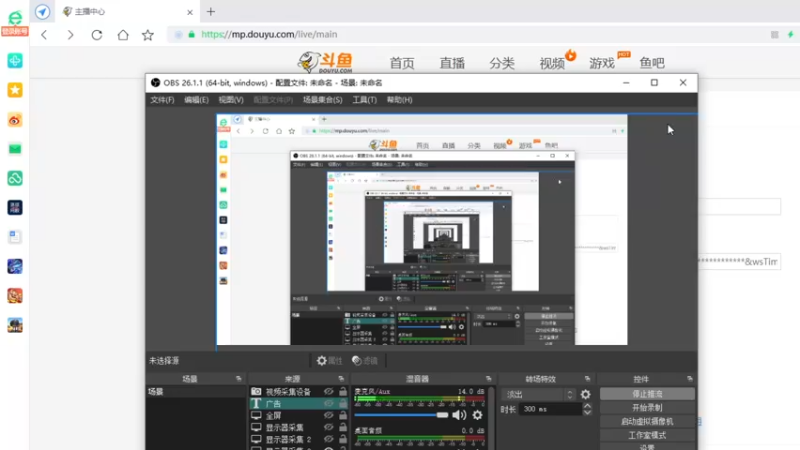
Task: Click the bookmark star in browser toolbar
Action: point(148,35)
